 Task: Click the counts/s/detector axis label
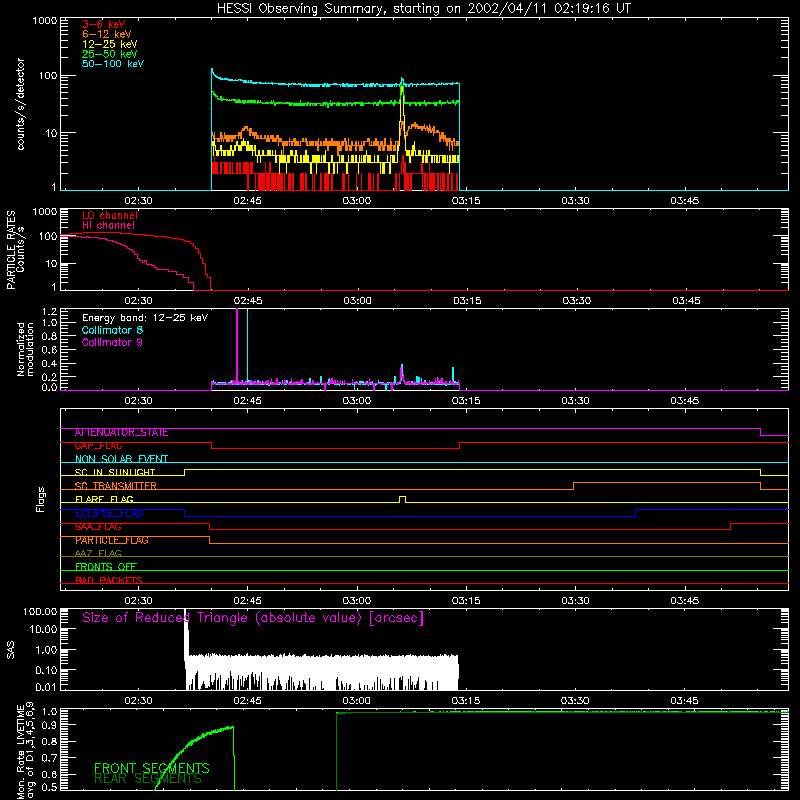click(21, 104)
